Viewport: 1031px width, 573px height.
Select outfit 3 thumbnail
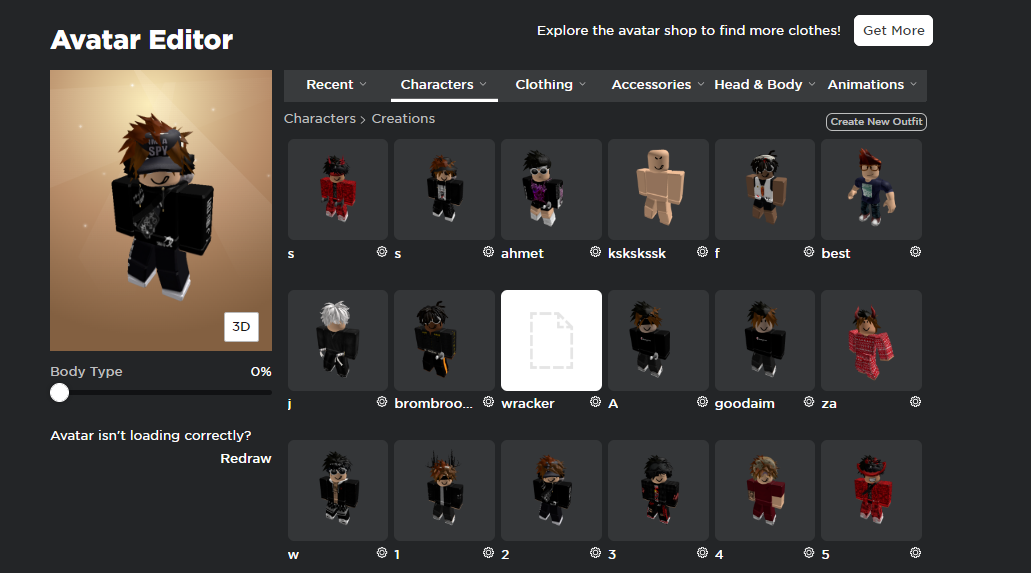[658, 491]
